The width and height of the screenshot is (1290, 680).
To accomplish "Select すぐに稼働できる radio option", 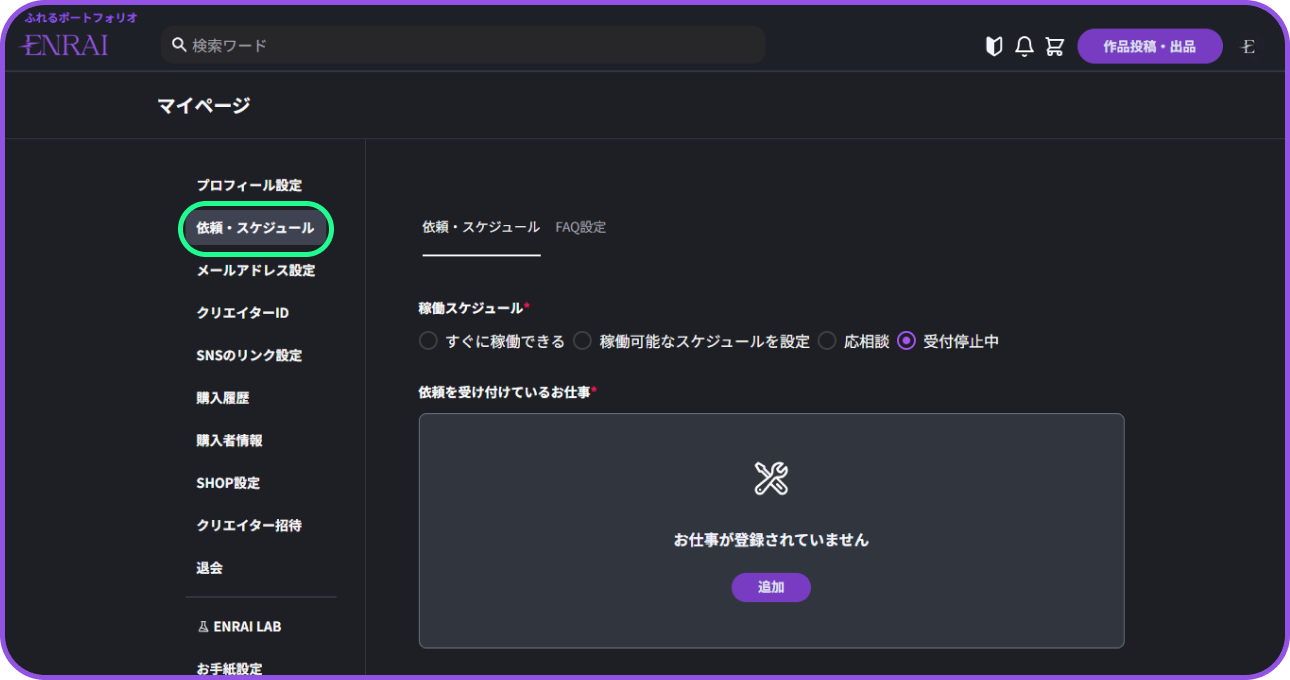I will point(428,341).
